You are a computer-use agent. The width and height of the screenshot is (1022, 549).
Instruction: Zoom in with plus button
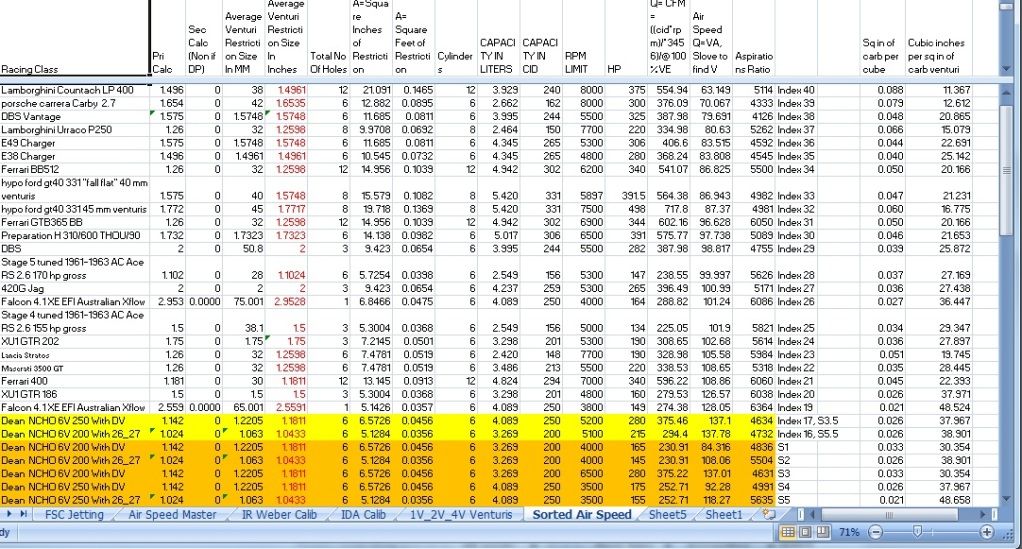pos(986,532)
